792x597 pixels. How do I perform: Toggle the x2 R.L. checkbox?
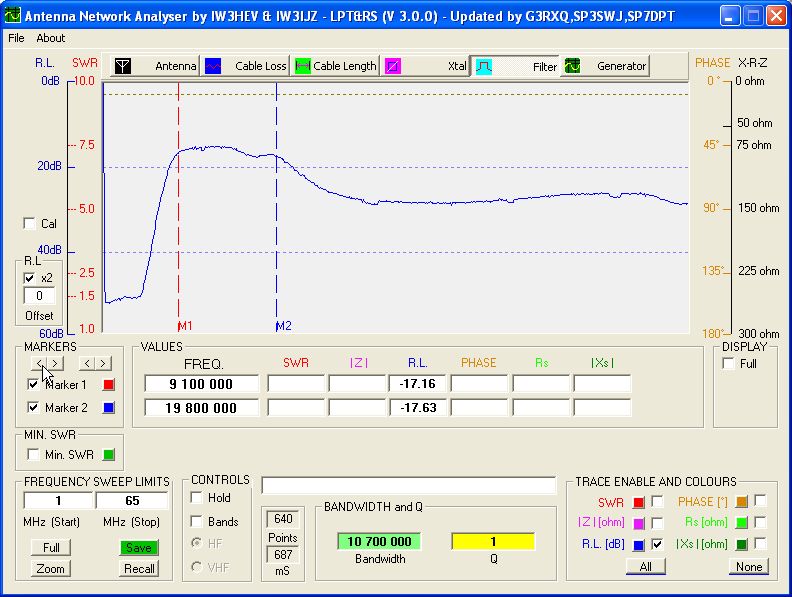(29, 277)
